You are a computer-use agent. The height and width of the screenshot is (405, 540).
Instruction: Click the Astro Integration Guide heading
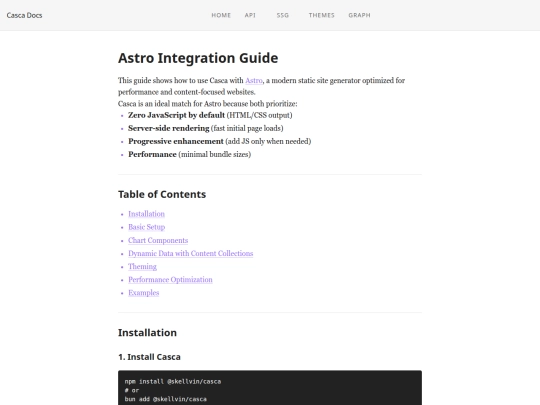click(x=198, y=58)
